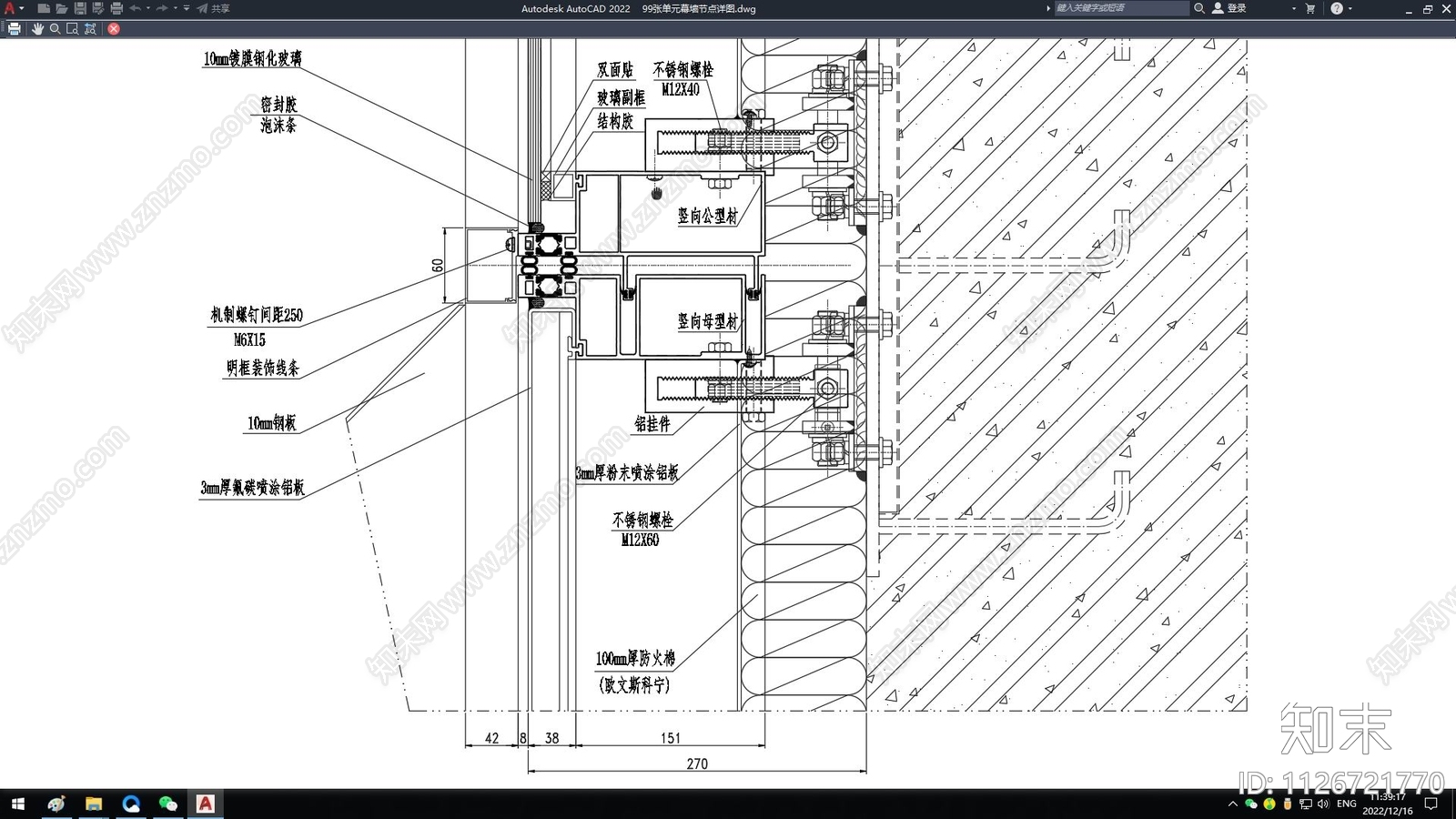Show hidden system tray icons
Image resolution: width=1456 pixels, height=819 pixels.
pyautogui.click(x=1233, y=804)
